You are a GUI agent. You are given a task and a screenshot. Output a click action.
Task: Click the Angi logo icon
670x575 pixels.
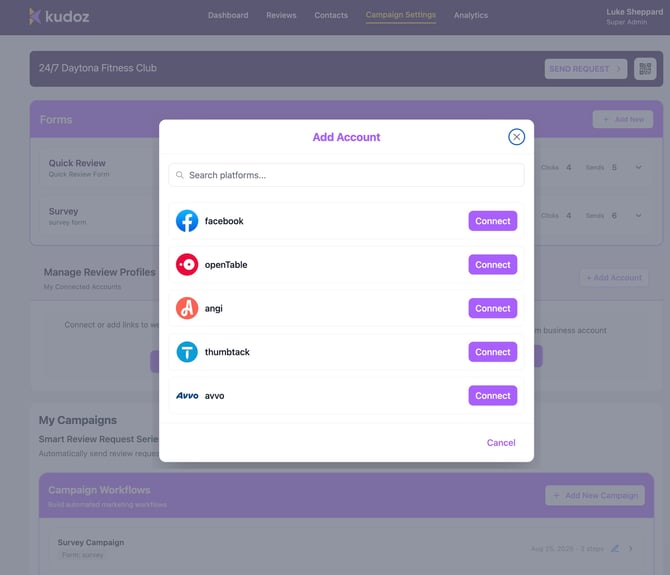[187, 308]
